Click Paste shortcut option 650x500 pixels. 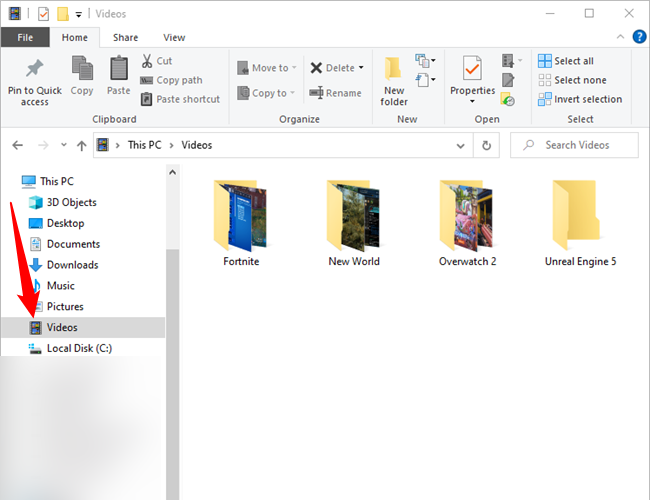point(180,99)
